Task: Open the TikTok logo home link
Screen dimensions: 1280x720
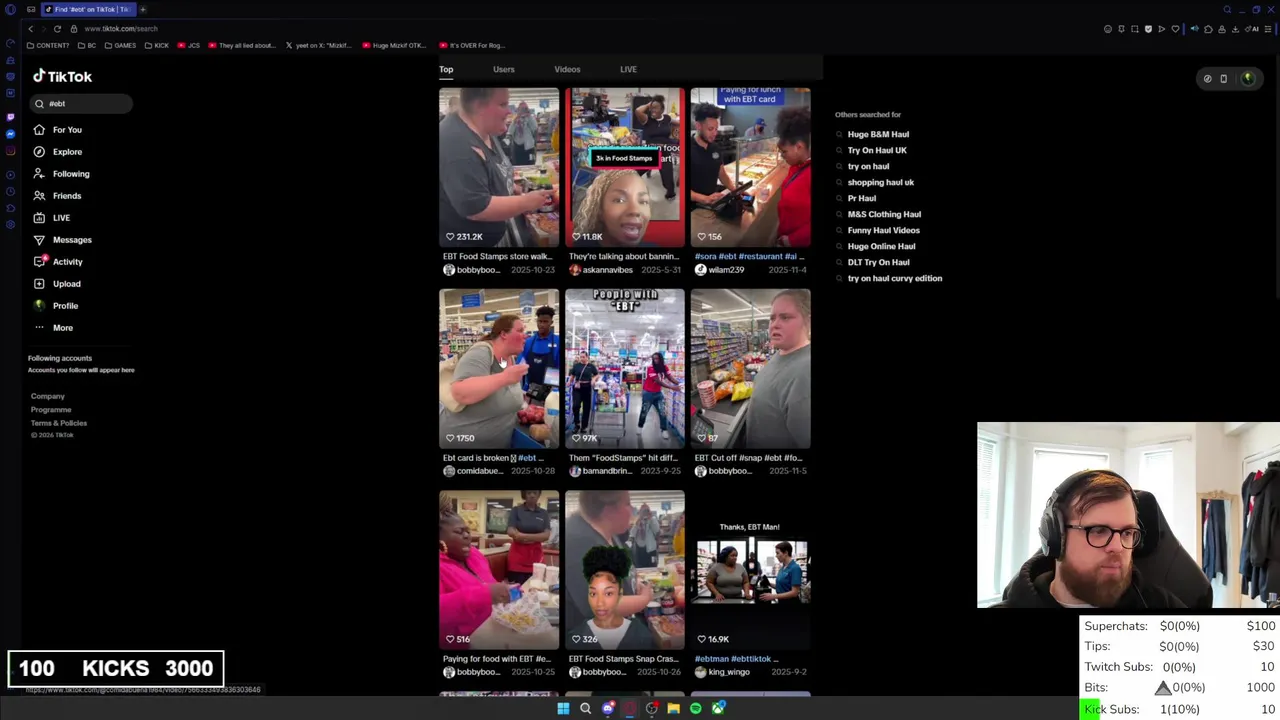Action: [x=62, y=76]
